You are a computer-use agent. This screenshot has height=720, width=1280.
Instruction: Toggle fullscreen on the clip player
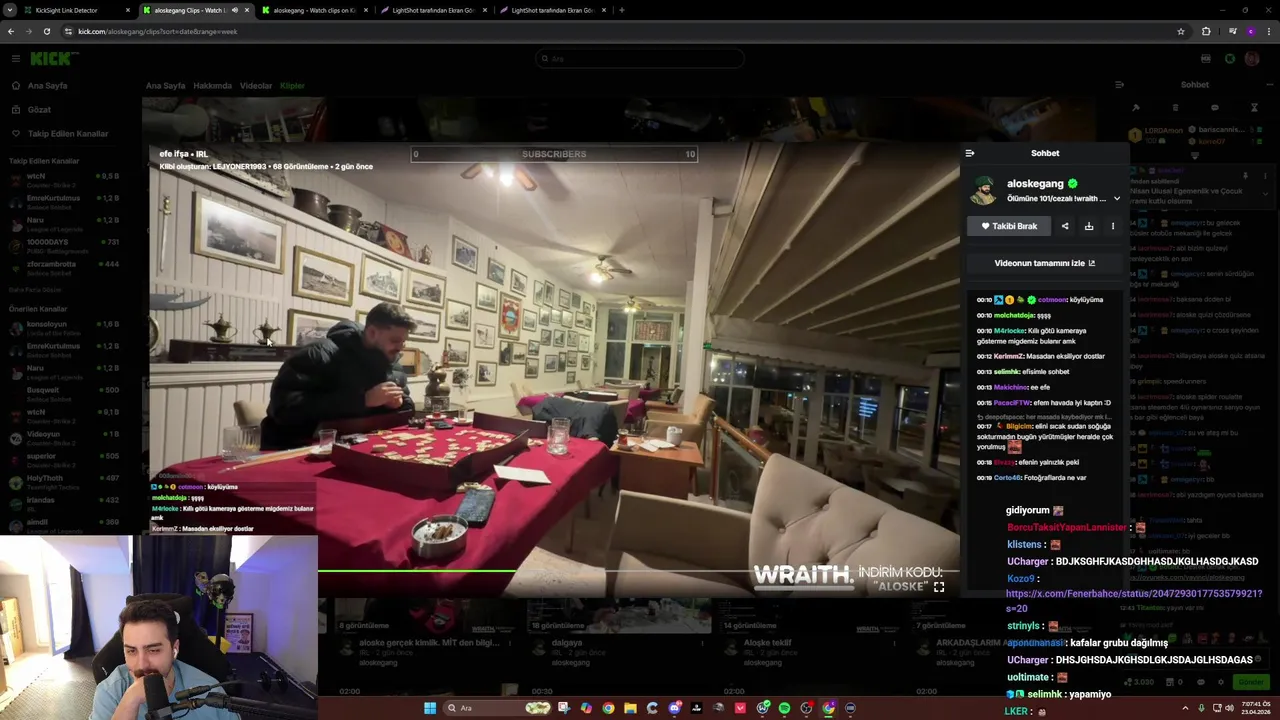coord(938,587)
